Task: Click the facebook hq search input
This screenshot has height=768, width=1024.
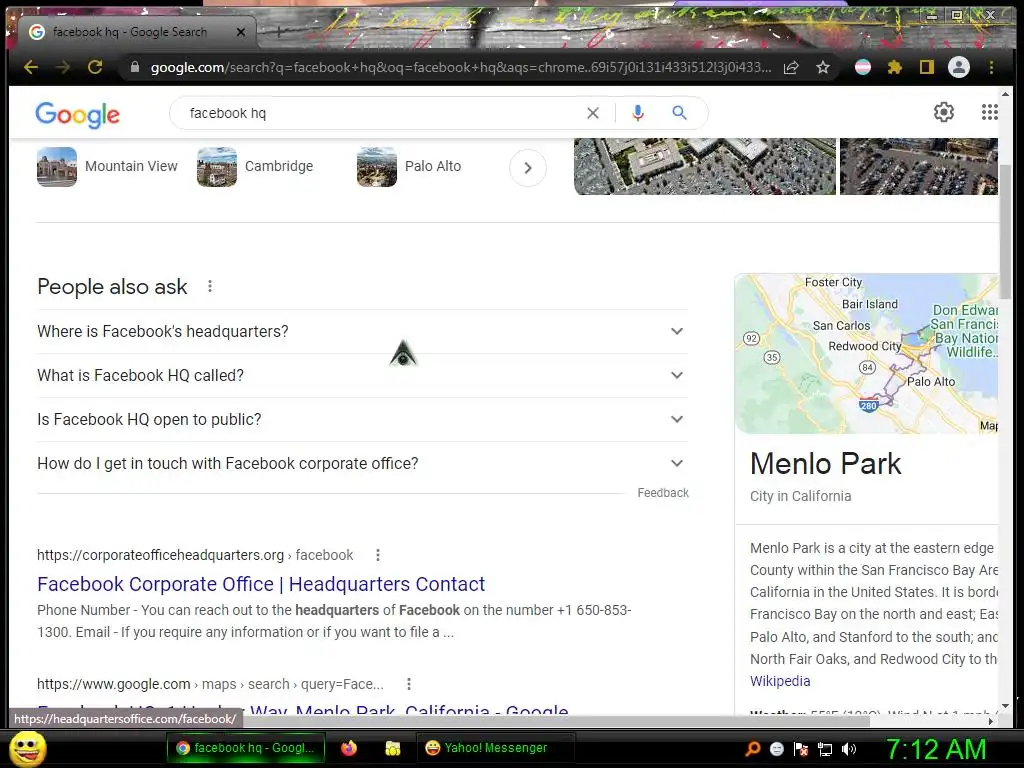Action: click(x=382, y=113)
